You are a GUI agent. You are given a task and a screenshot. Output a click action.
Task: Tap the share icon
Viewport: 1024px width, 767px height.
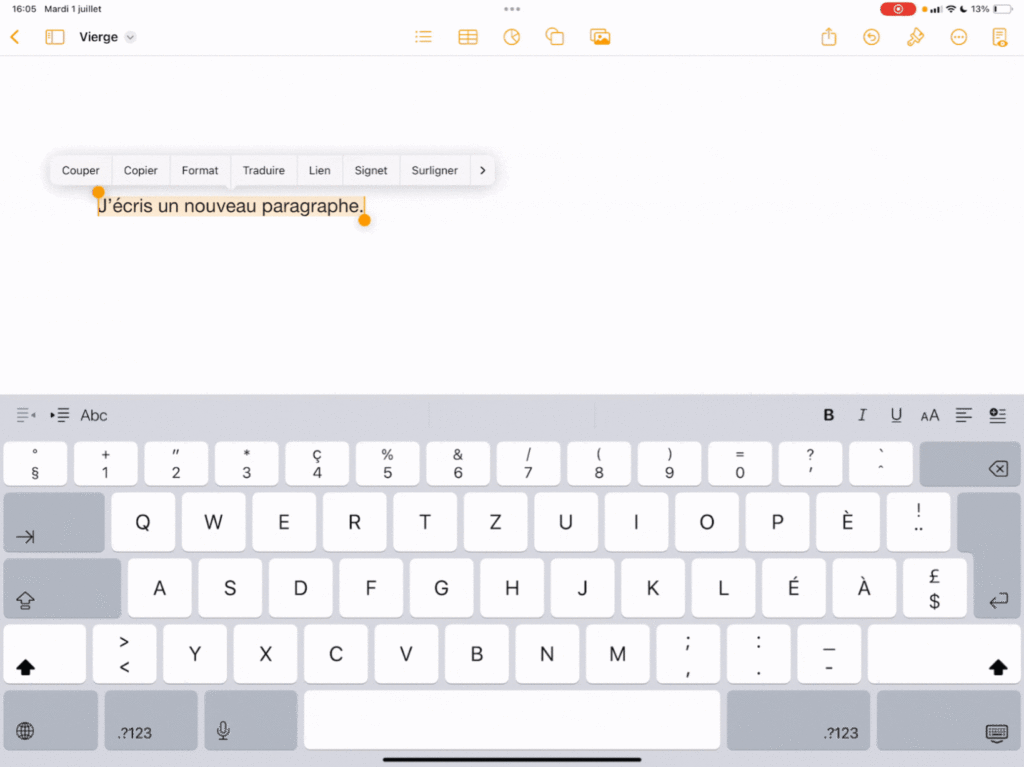[829, 37]
